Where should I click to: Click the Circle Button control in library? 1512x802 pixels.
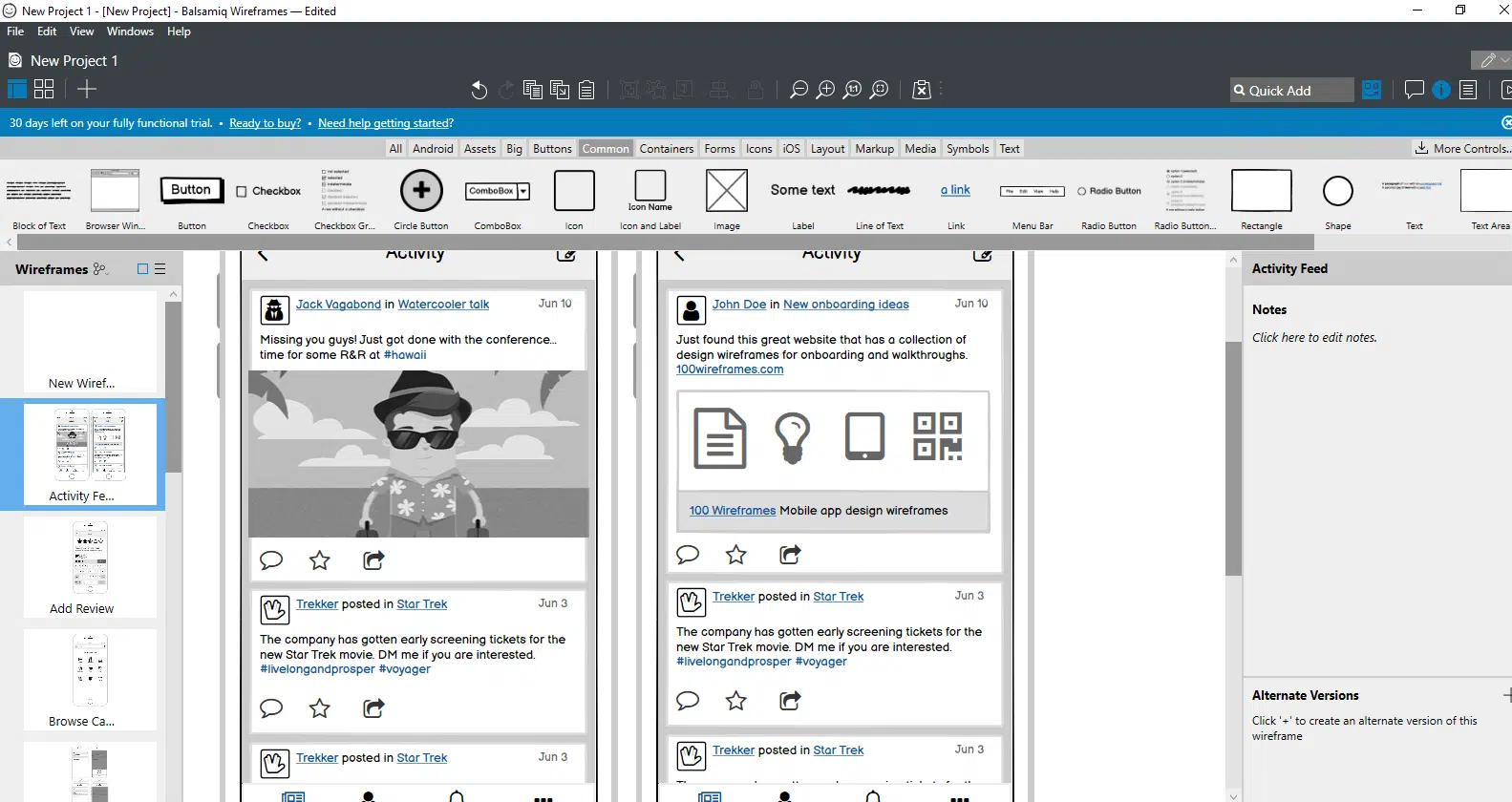pyautogui.click(x=421, y=198)
